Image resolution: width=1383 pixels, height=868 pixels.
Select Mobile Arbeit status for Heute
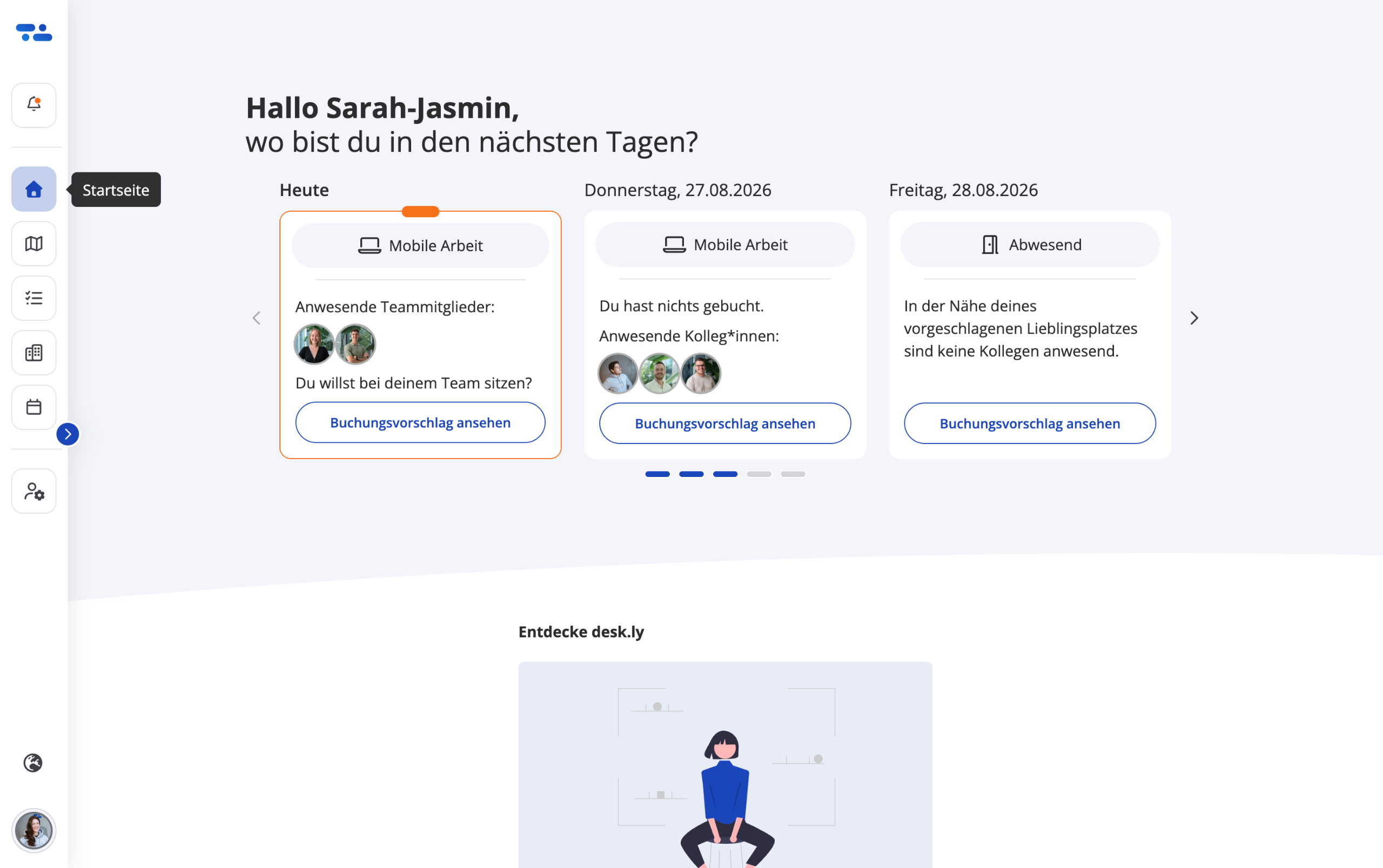pos(420,246)
